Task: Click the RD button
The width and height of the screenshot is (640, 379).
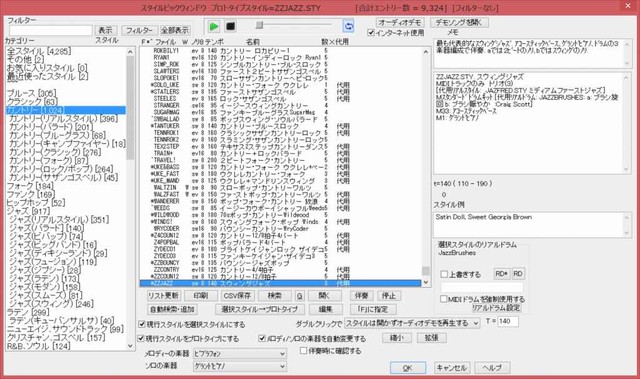Action: tap(518, 274)
